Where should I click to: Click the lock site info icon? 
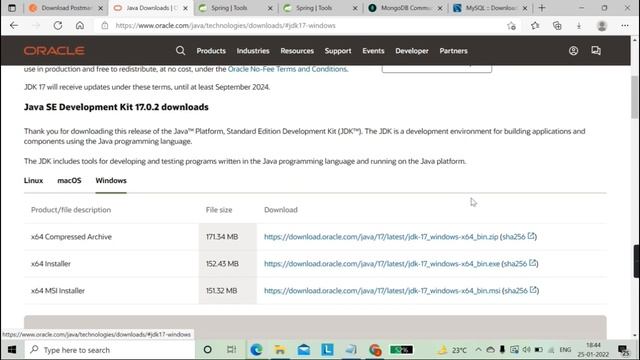(x=105, y=25)
